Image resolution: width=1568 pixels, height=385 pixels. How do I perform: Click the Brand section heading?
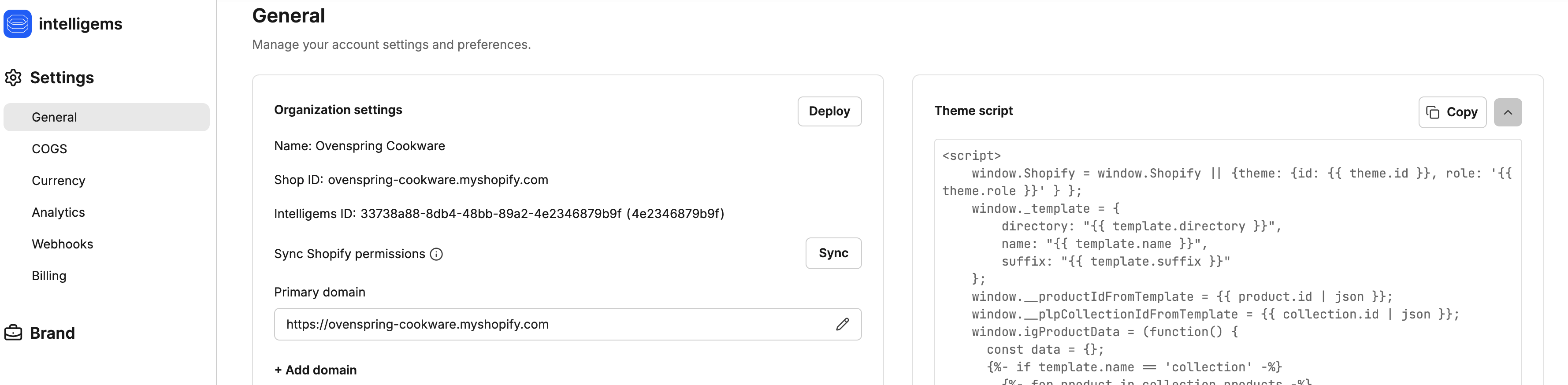[x=52, y=333]
